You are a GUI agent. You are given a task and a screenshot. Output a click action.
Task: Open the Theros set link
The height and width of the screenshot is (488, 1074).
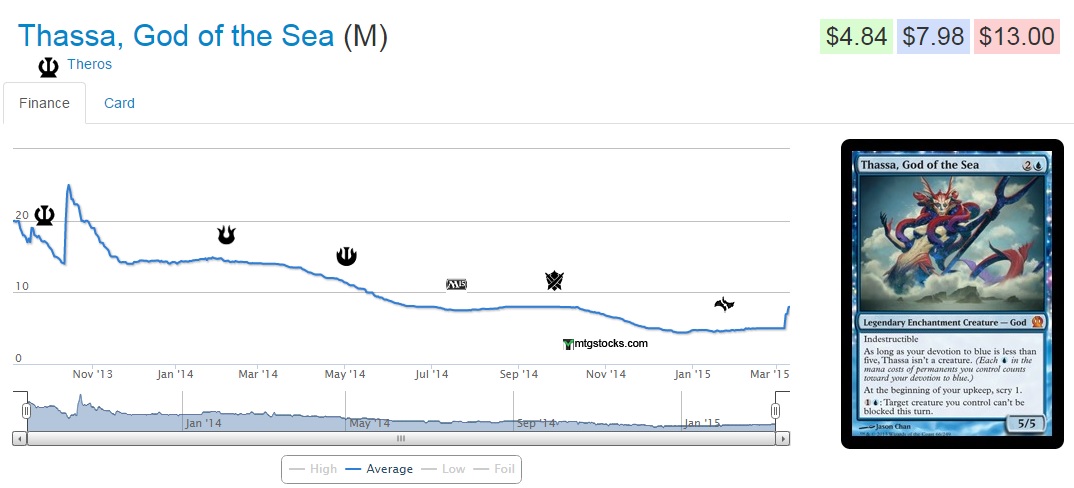(89, 64)
